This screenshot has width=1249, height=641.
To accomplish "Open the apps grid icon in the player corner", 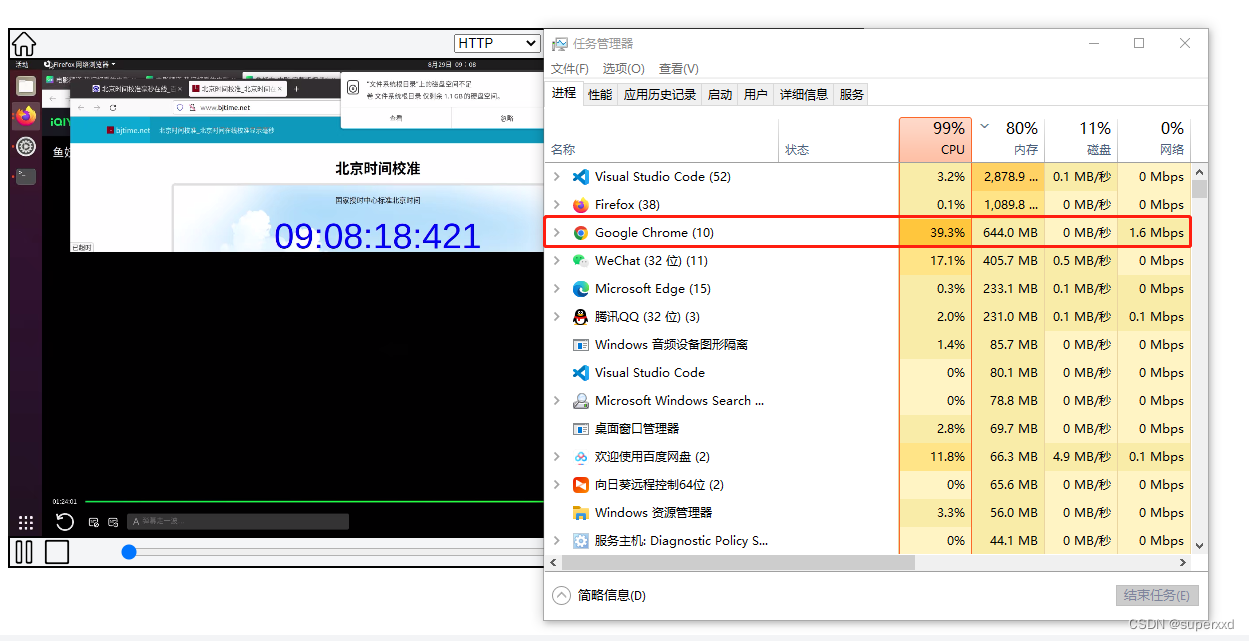I will click(26, 522).
